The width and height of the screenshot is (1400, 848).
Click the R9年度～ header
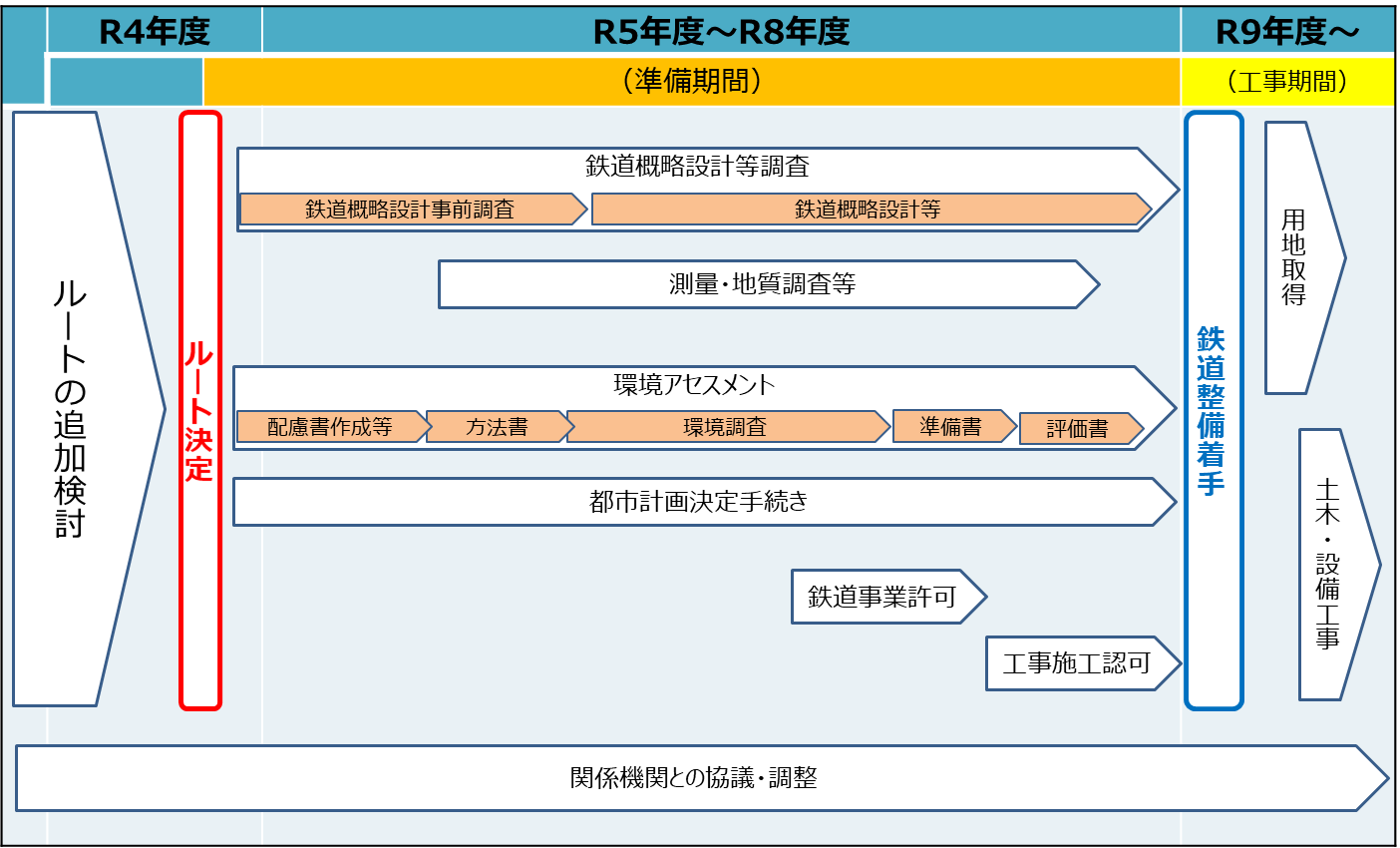coord(1287,31)
